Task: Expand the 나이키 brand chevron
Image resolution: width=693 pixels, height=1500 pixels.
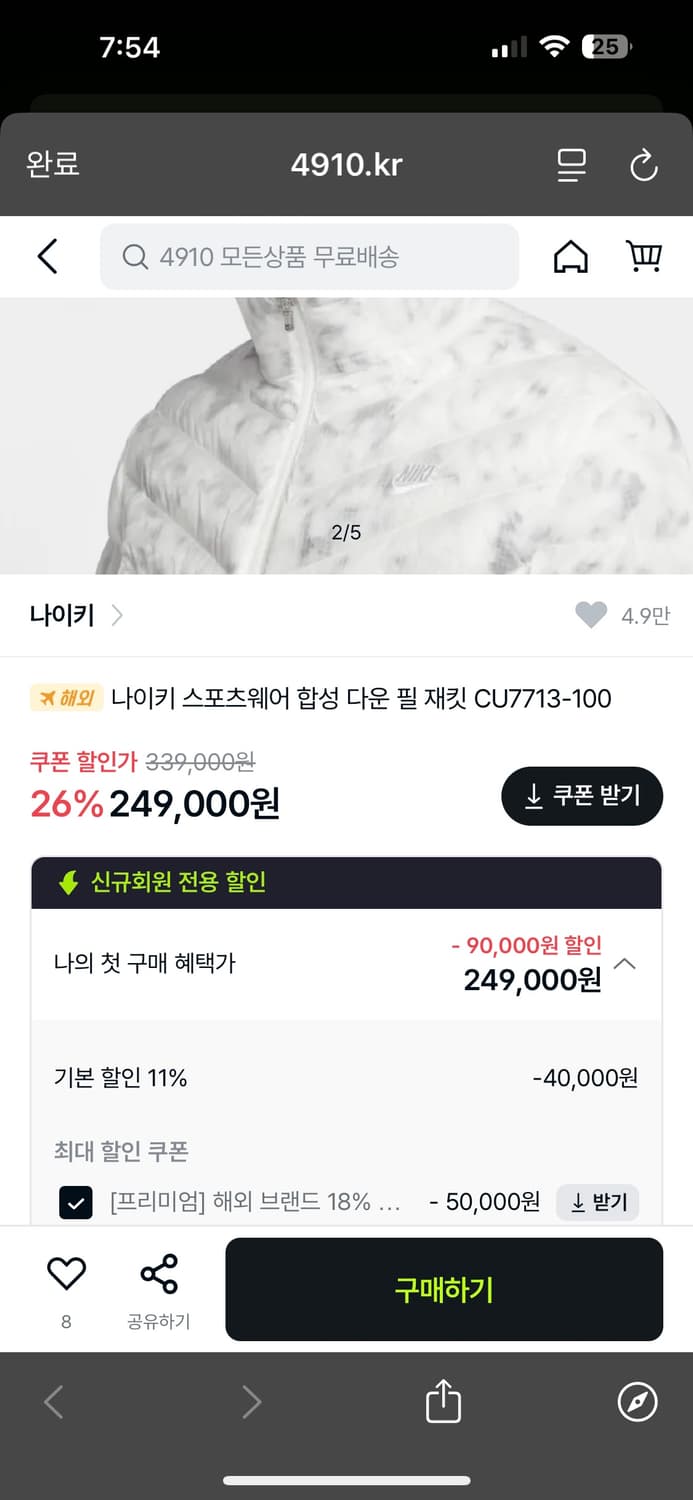Action: click(117, 616)
